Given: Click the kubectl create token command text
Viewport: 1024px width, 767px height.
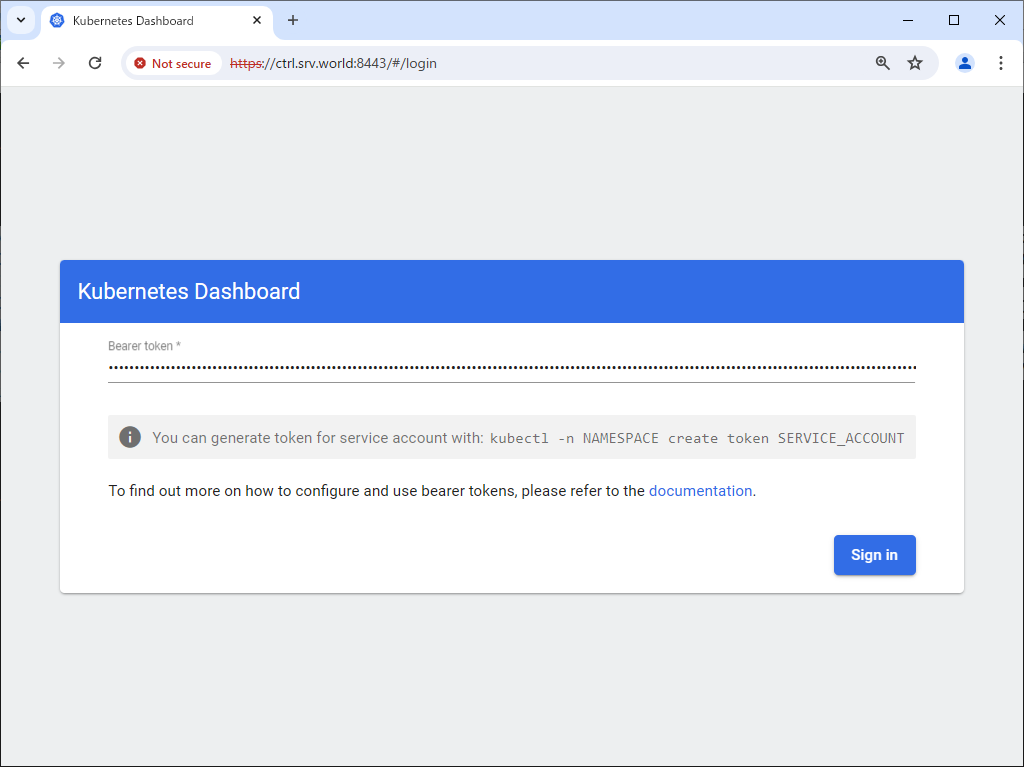Looking at the screenshot, I should (x=697, y=438).
